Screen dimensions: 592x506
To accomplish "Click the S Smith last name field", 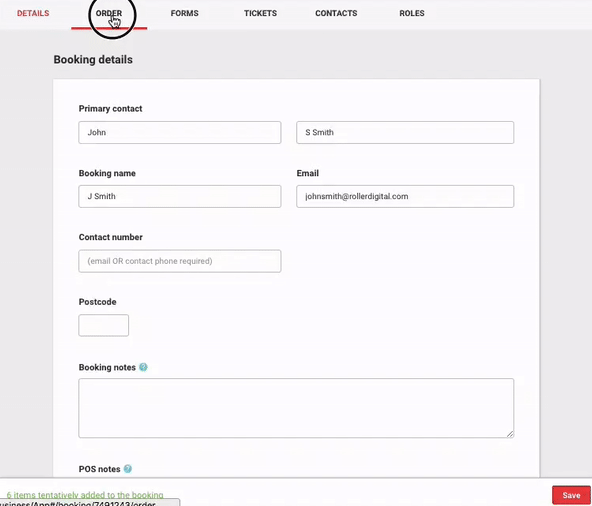I will 405,133.
